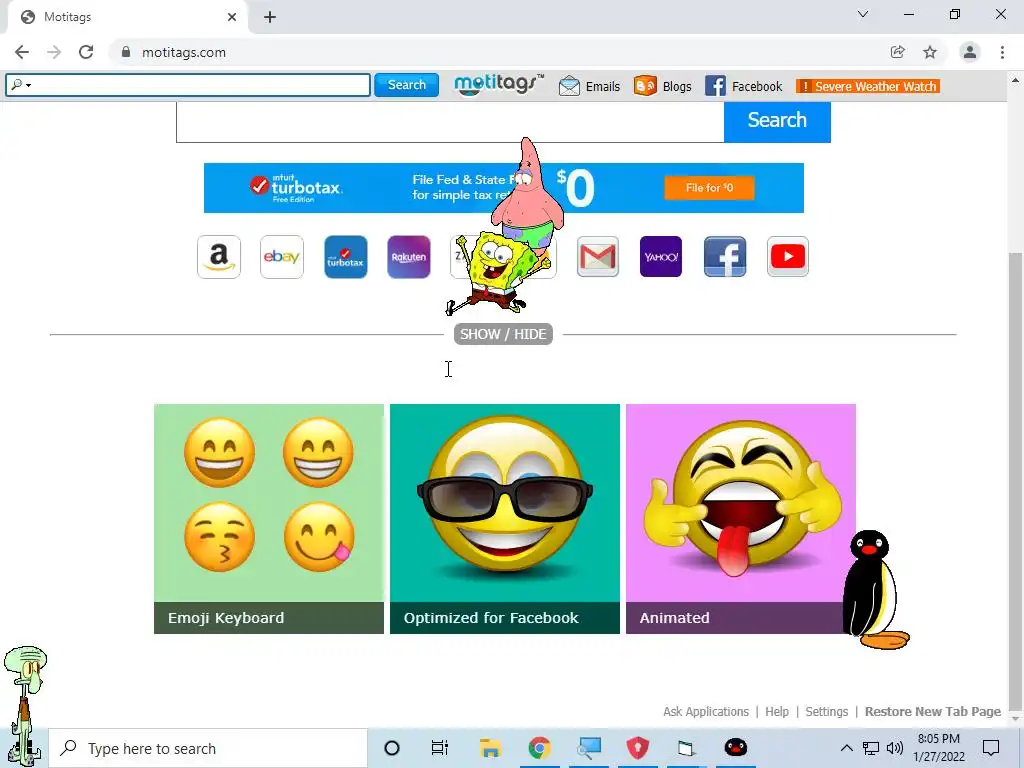Open the Gmail shortcut icon
1024x768 pixels.
(598, 257)
